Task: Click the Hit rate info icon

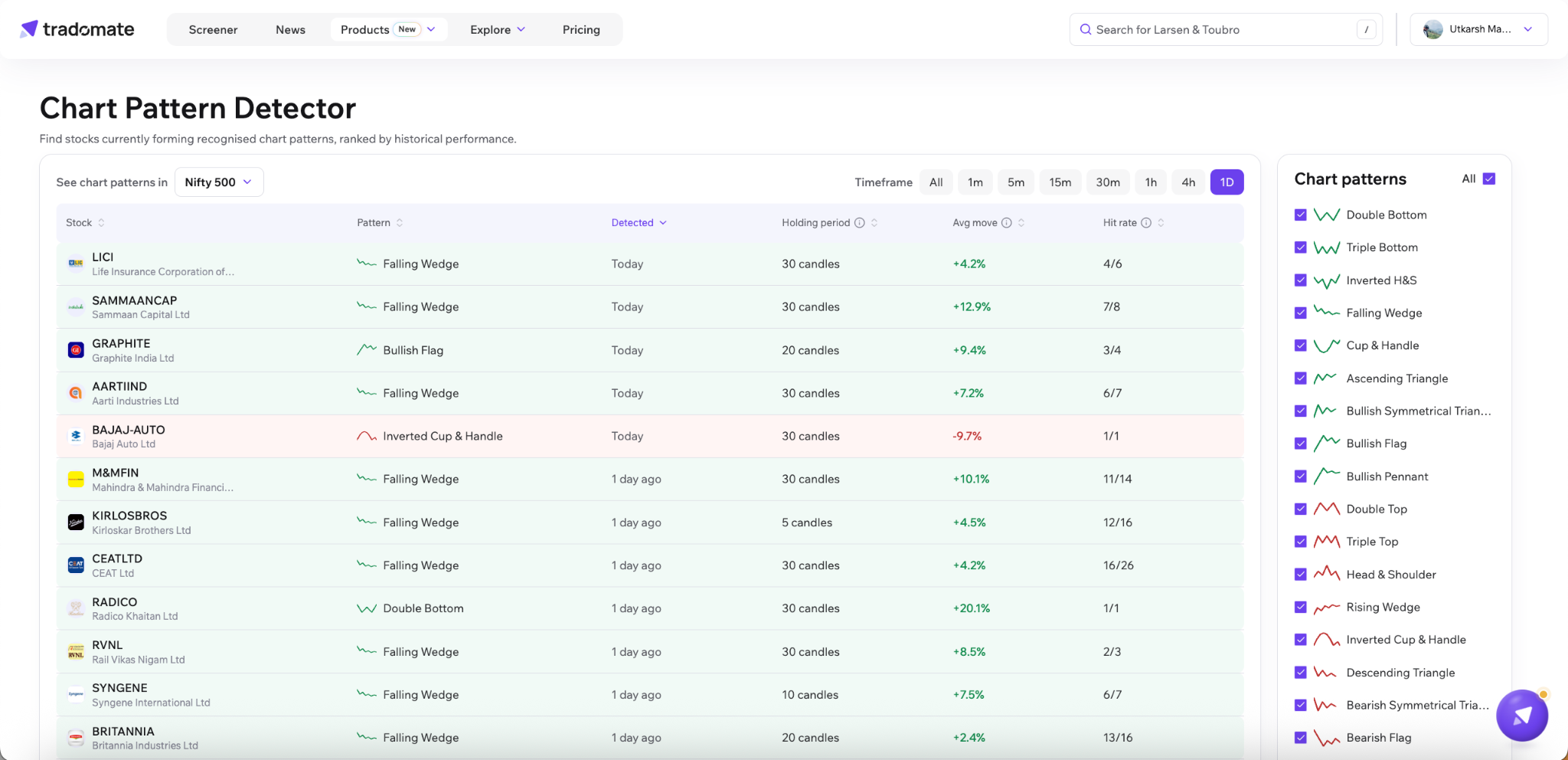Action: 1146,223
